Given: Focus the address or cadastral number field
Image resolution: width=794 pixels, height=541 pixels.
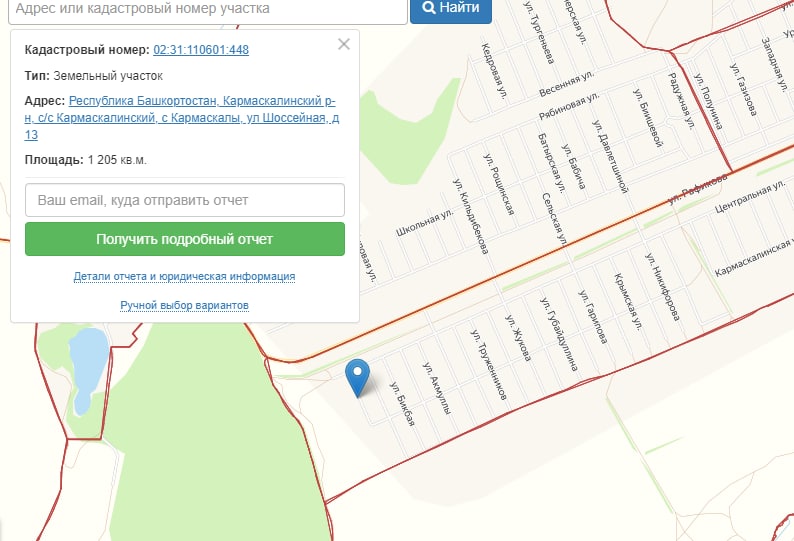Looking at the screenshot, I should [208, 10].
